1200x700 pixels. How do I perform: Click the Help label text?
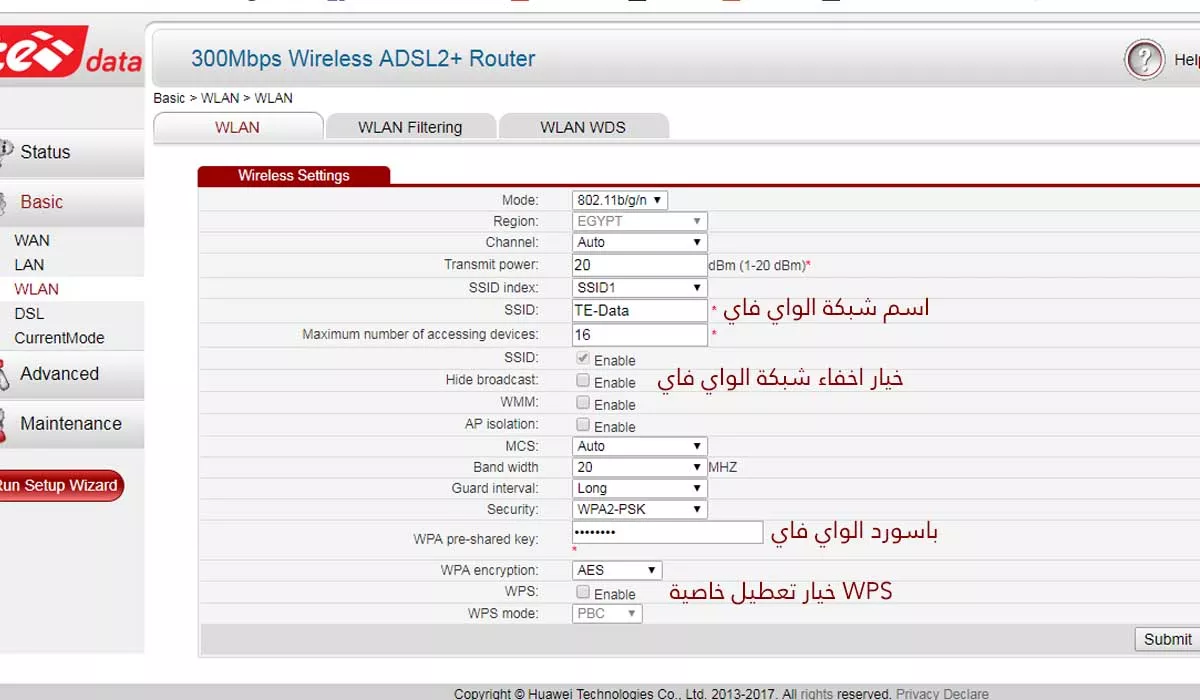tap(1186, 60)
